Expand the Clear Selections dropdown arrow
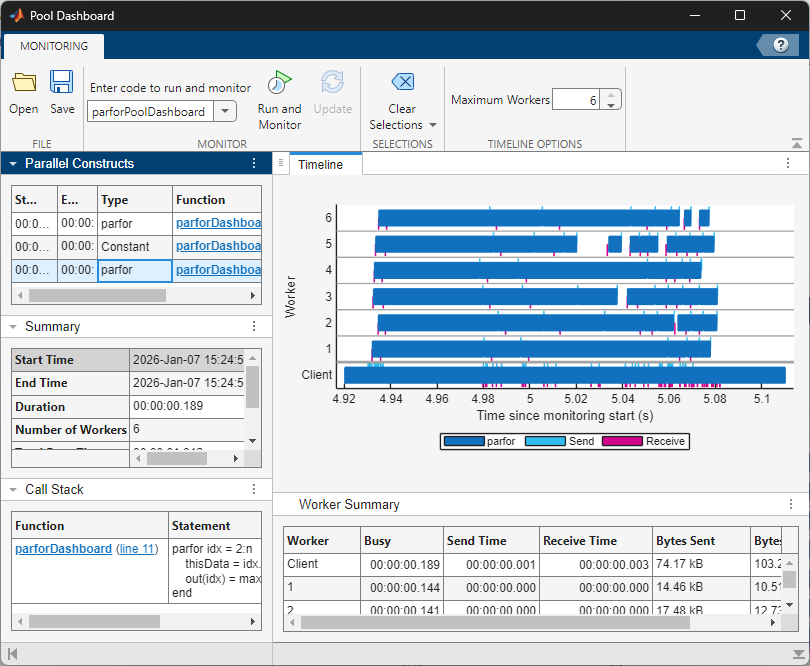 (x=433, y=125)
